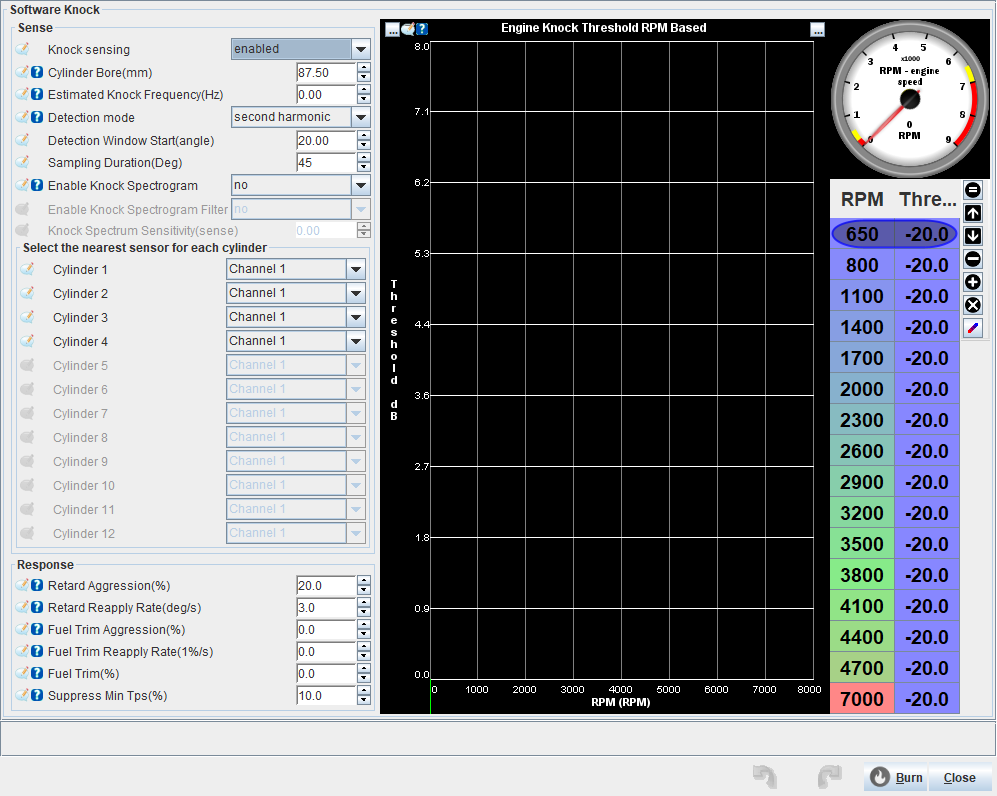Open help for Cylinder Bore setting
The height and width of the screenshot is (796, 997).
[37, 73]
